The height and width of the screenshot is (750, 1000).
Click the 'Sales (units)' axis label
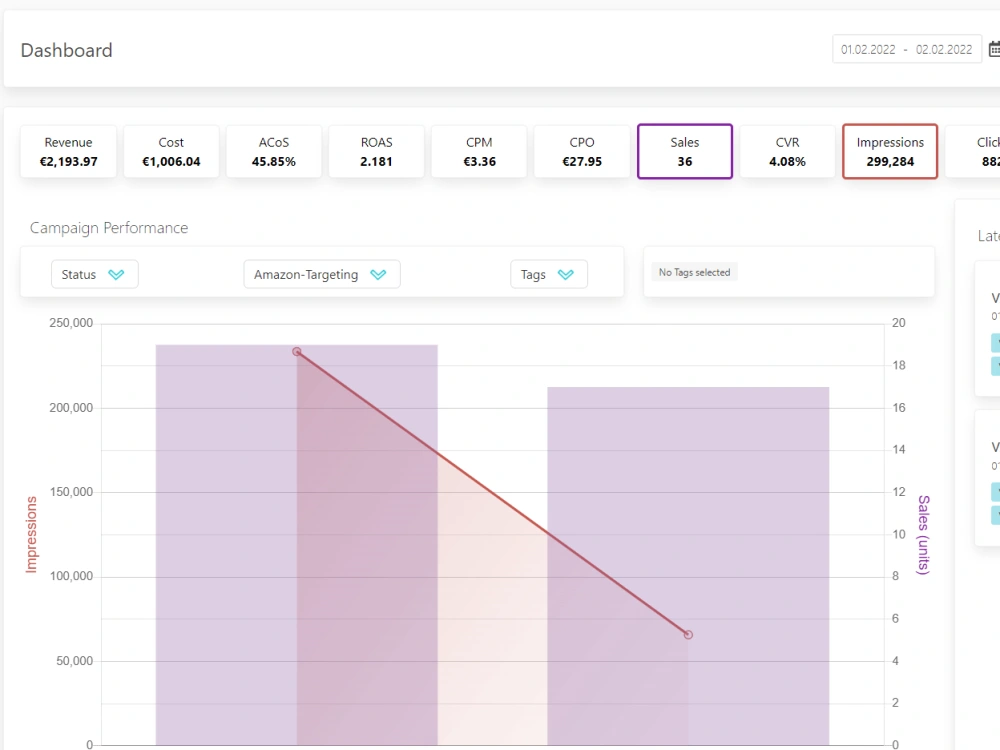coord(923,534)
